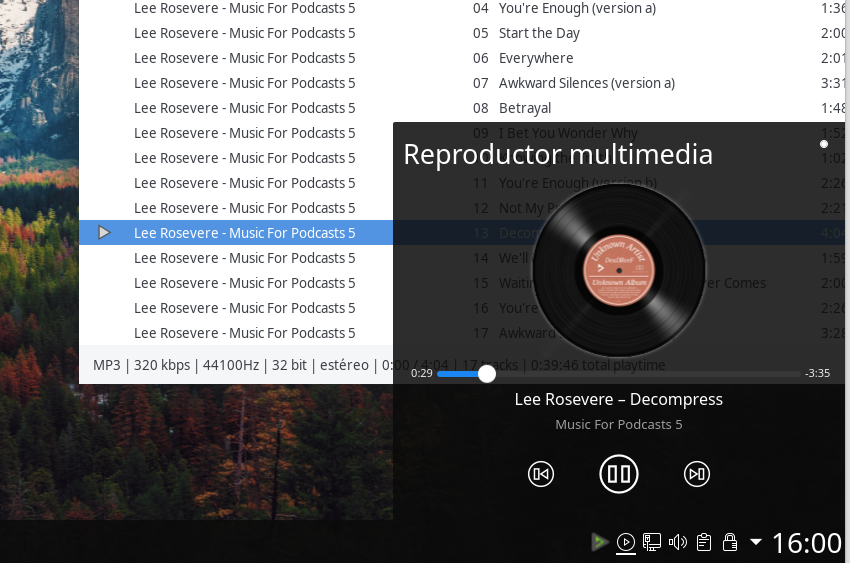Select track 05 Start the Day

(539, 33)
